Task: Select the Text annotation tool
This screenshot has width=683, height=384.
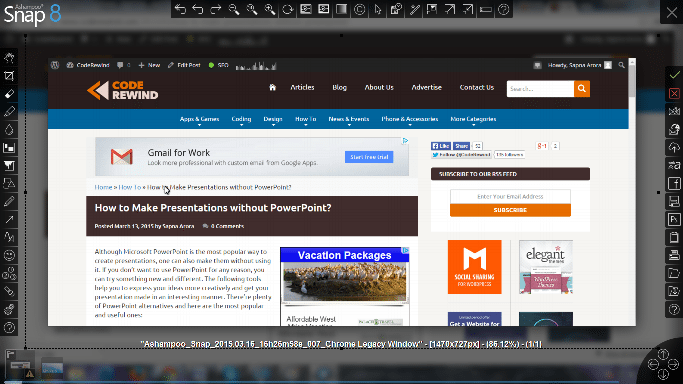Action: click(9, 237)
